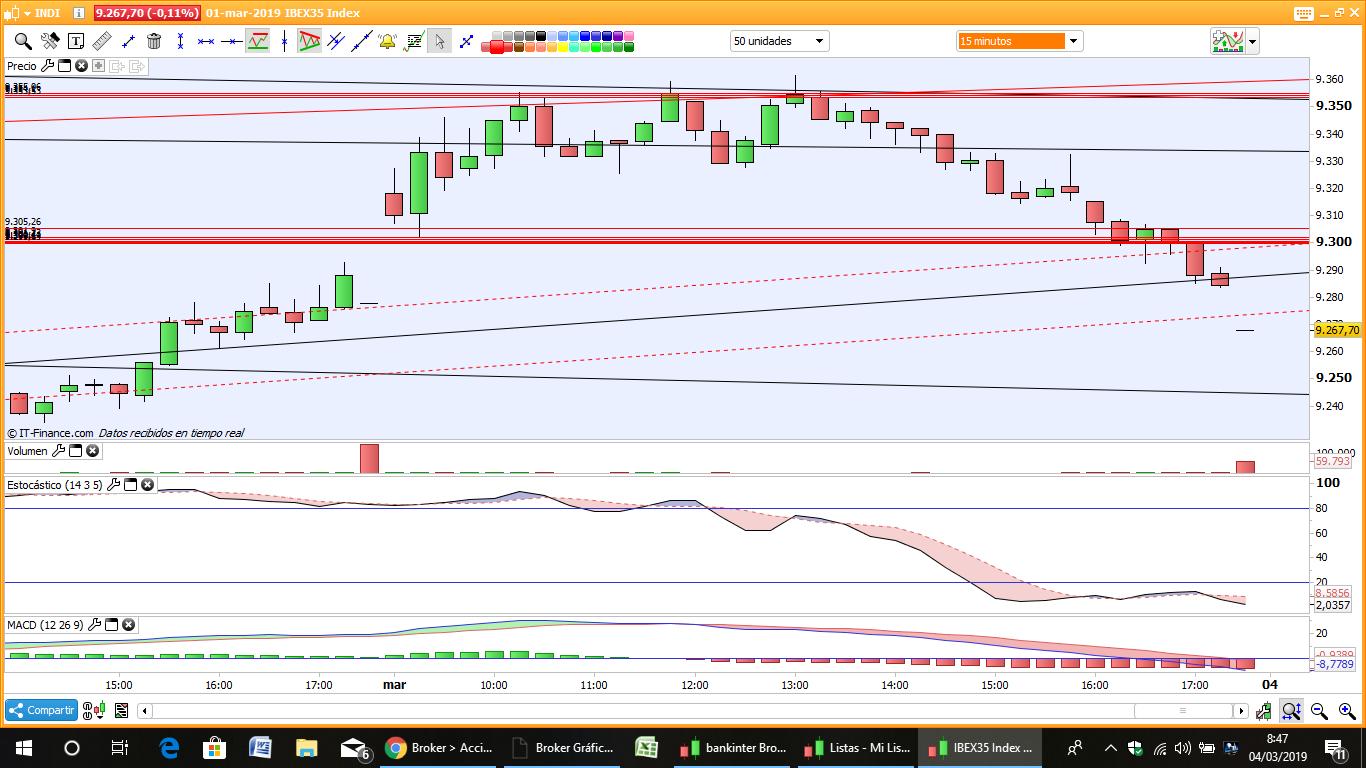Screen dimensions: 1366x768
Task: Close the MACD indicator panel
Action: click(128, 625)
